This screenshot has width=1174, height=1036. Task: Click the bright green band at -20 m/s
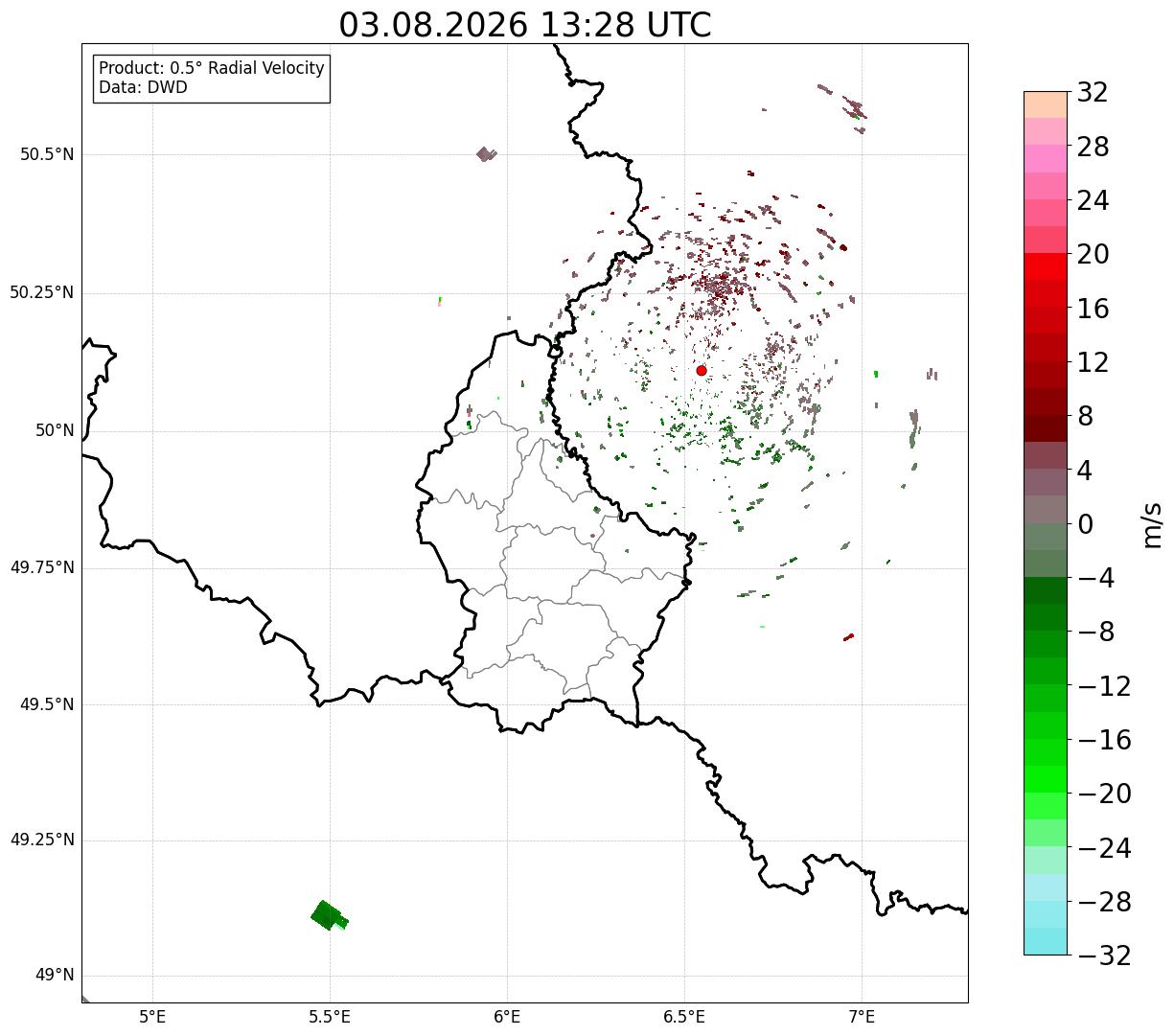pyautogui.click(x=1046, y=779)
